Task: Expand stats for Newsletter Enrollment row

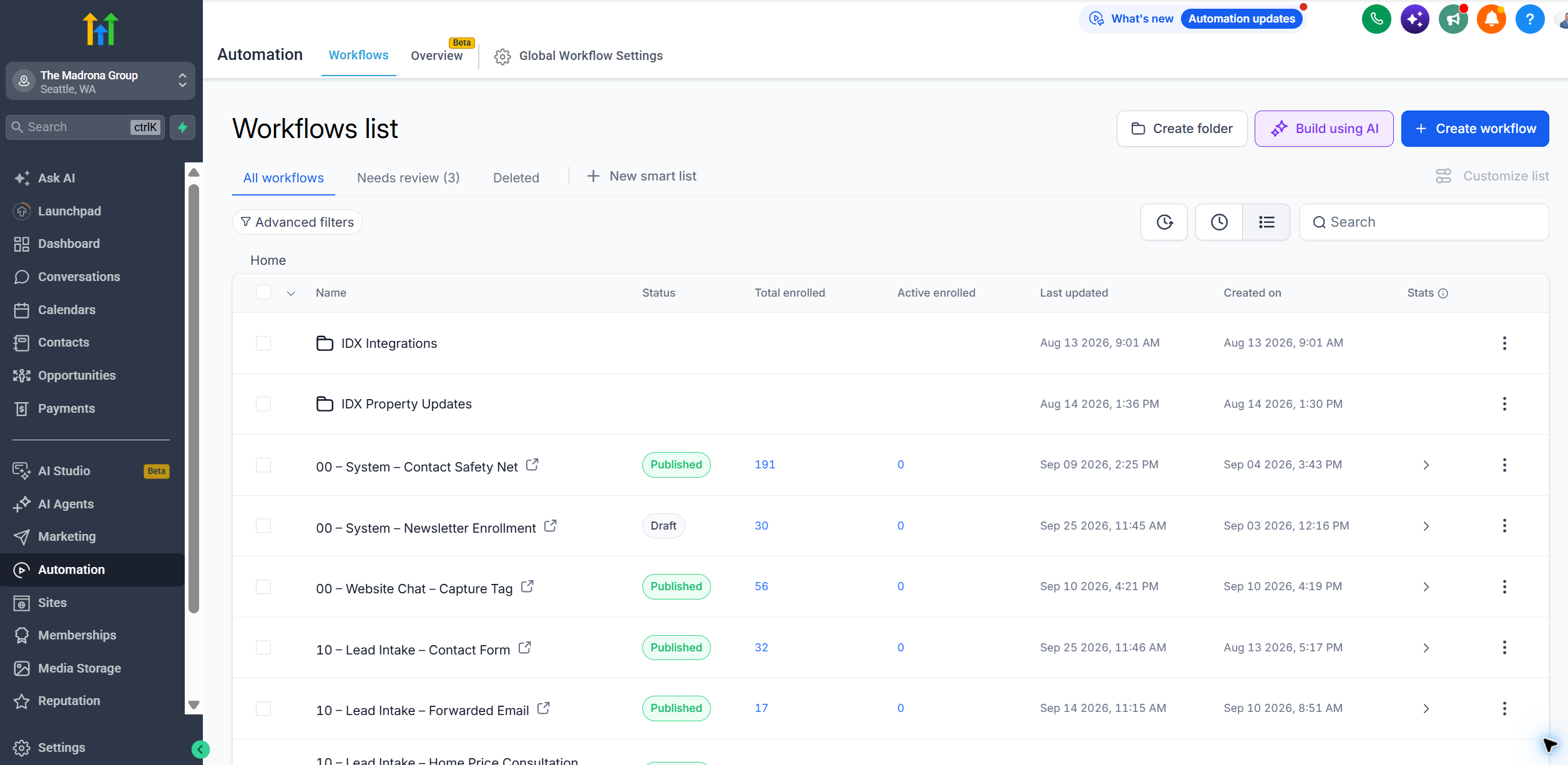Action: pyautogui.click(x=1426, y=526)
